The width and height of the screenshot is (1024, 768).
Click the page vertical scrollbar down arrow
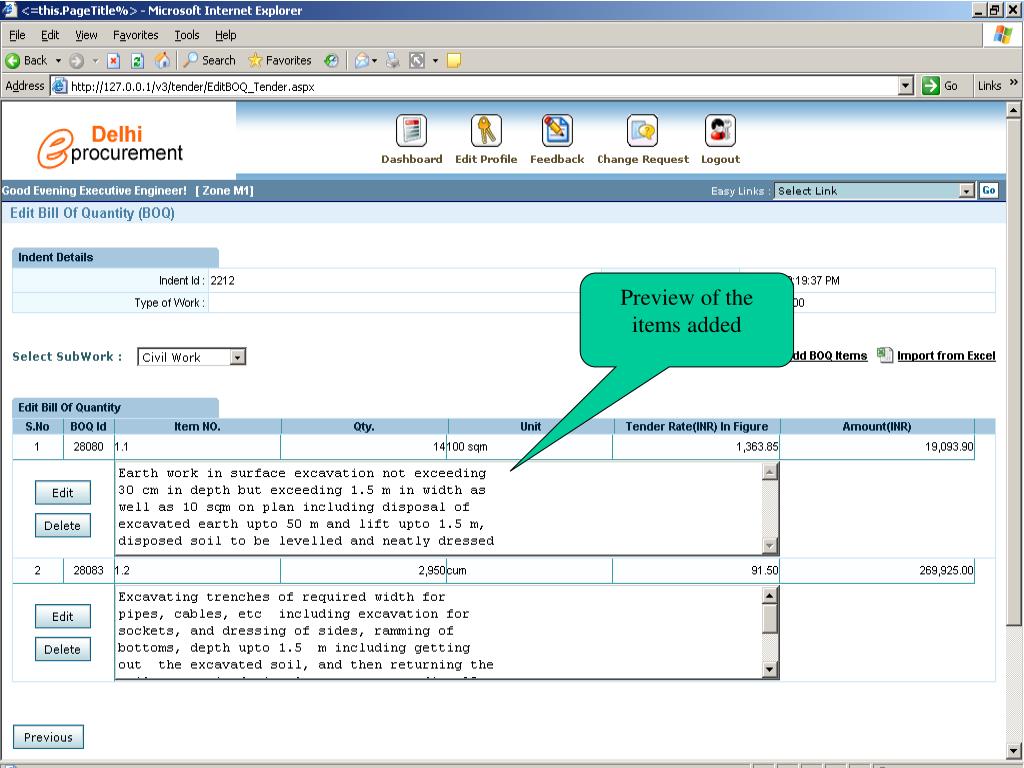click(1014, 751)
